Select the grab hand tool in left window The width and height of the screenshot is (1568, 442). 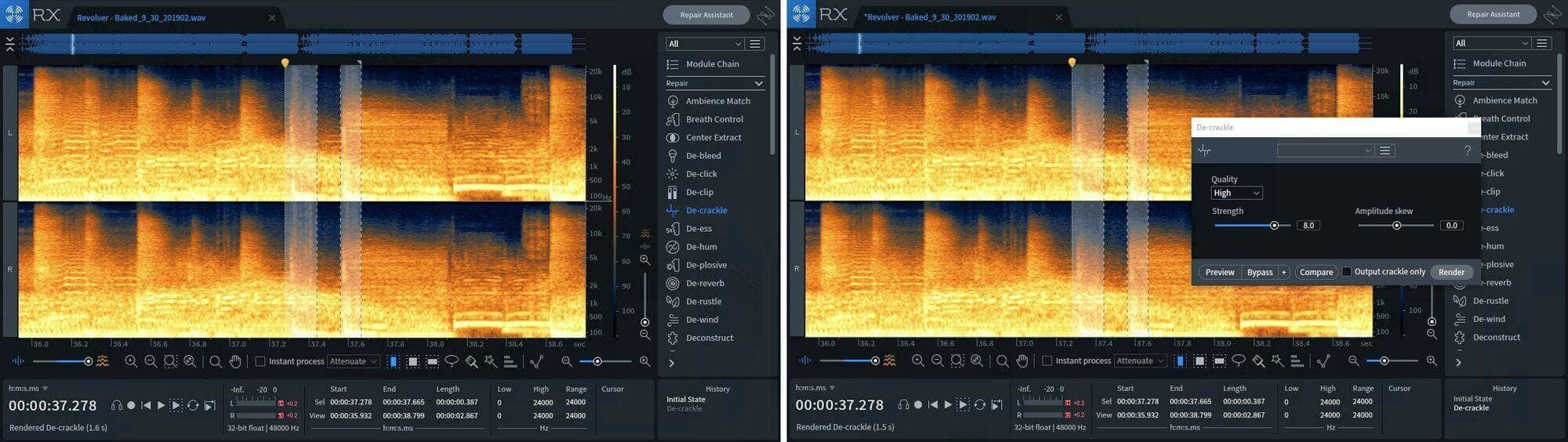pos(235,361)
